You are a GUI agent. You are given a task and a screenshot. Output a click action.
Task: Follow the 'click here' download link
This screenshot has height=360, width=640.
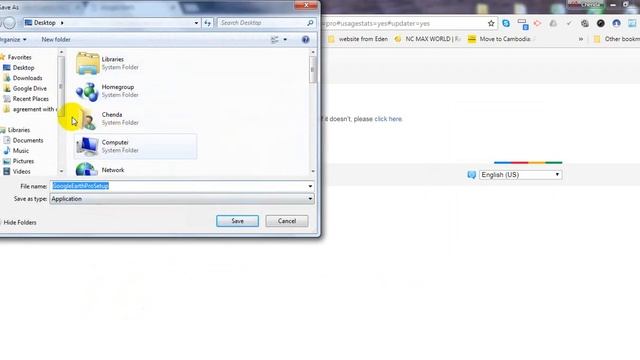[388, 119]
